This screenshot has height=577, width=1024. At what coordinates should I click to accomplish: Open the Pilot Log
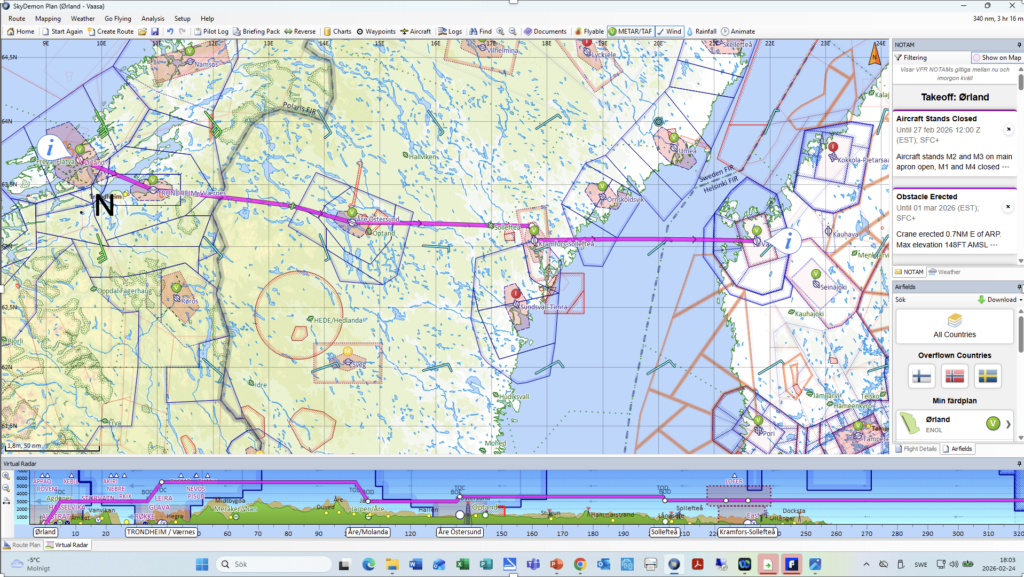pos(211,31)
